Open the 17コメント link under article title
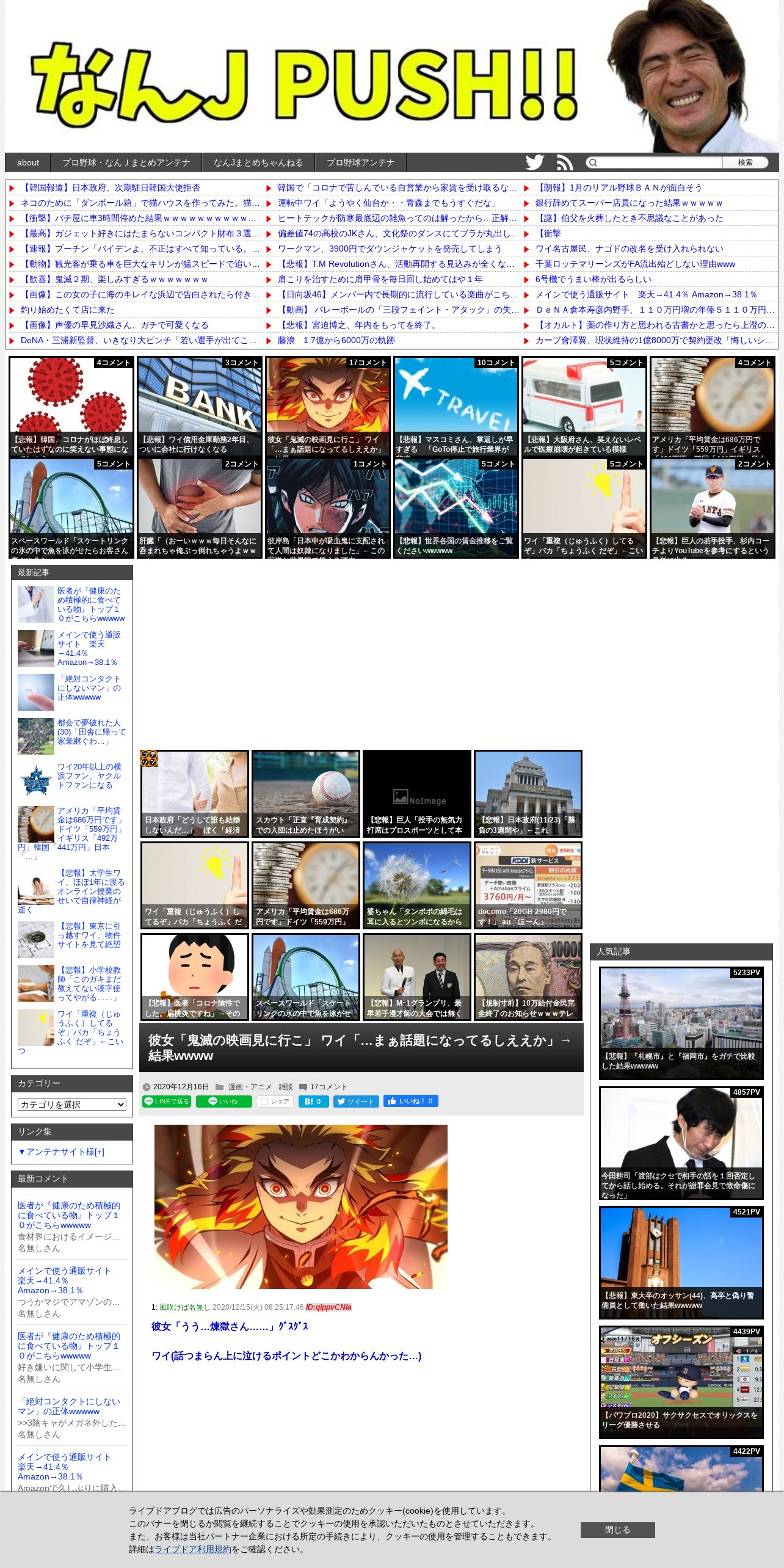 point(328,1086)
